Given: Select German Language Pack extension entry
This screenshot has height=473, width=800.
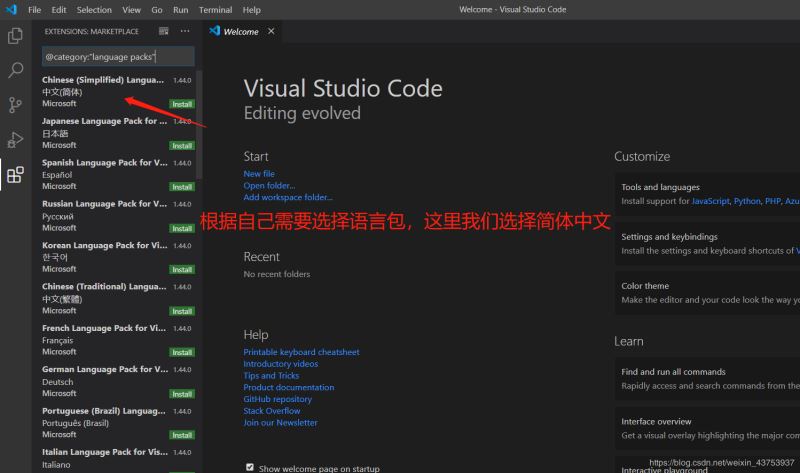Looking at the screenshot, I should point(117,381).
